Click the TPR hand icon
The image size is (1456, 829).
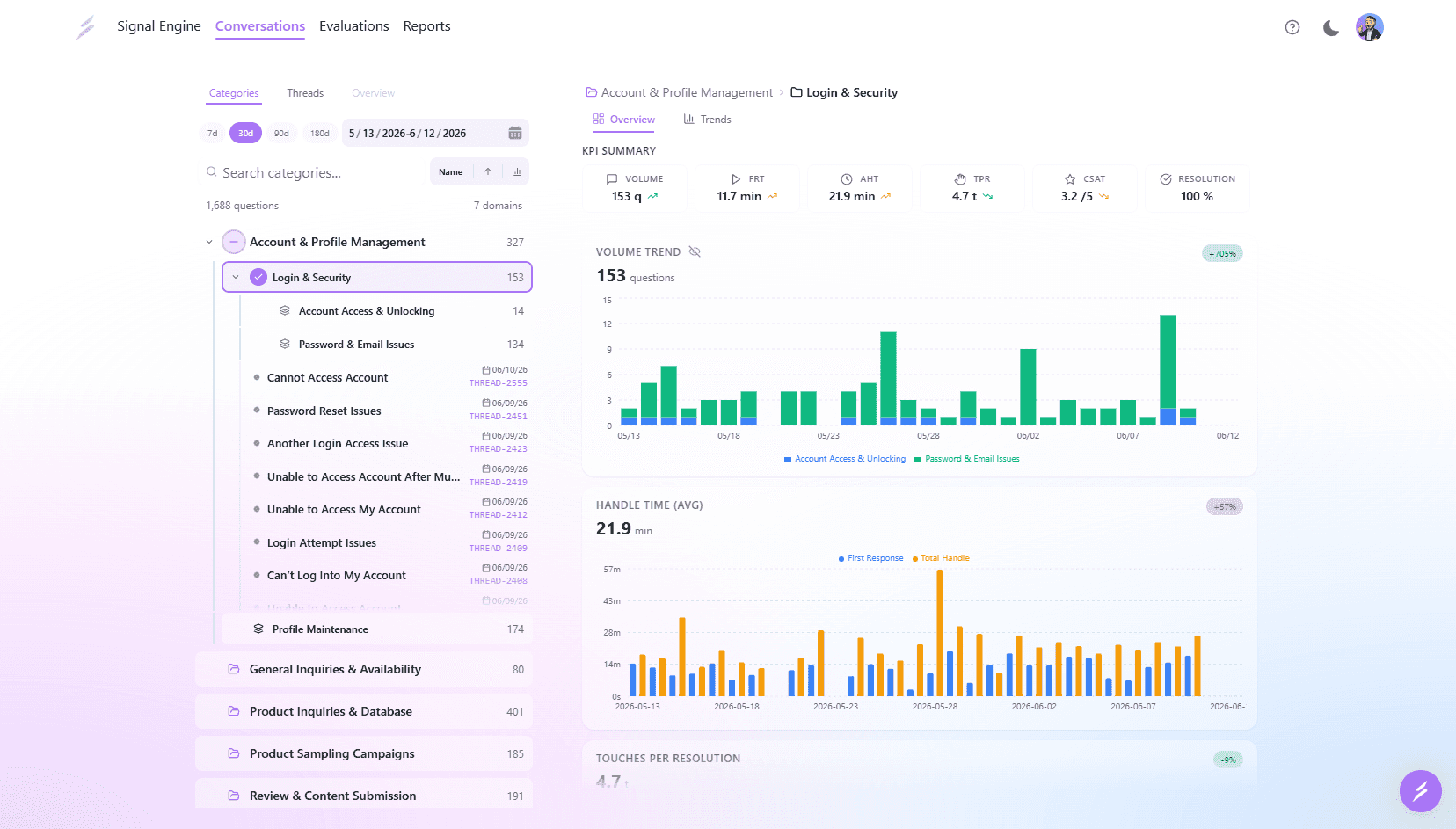click(x=960, y=178)
